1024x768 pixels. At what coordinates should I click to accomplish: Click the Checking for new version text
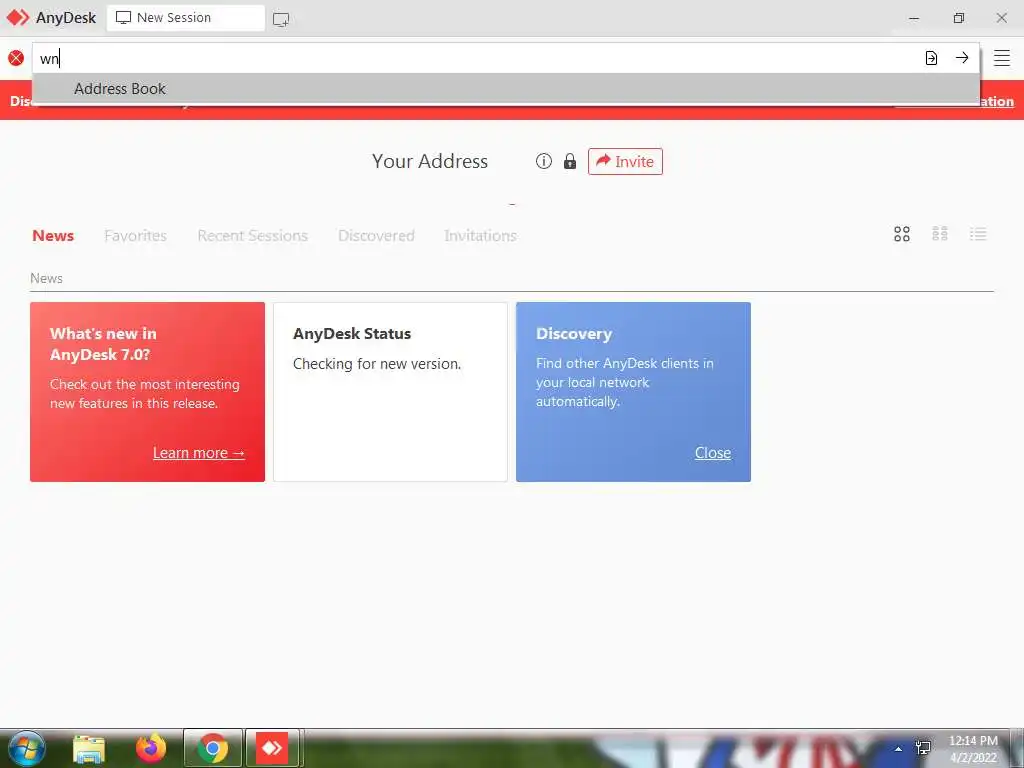click(377, 364)
